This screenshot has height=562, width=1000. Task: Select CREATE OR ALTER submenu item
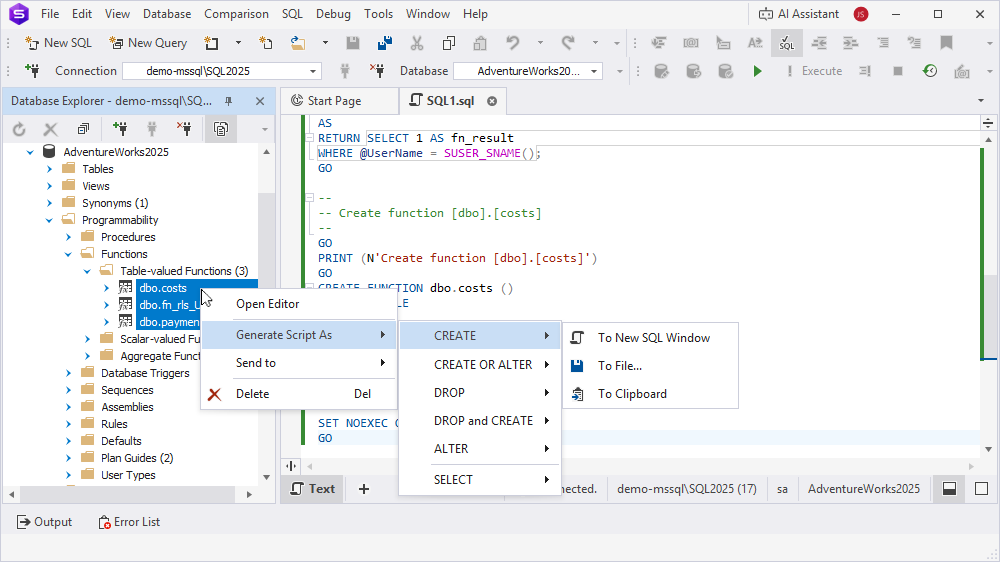[x=480, y=364]
